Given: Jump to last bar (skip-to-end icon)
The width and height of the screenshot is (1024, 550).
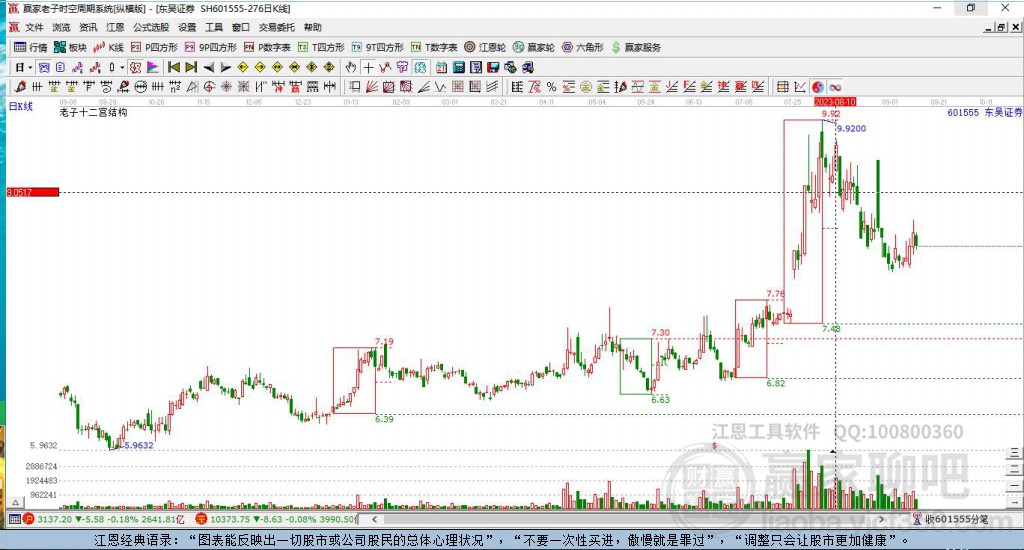Looking at the screenshot, I should tap(191, 67).
